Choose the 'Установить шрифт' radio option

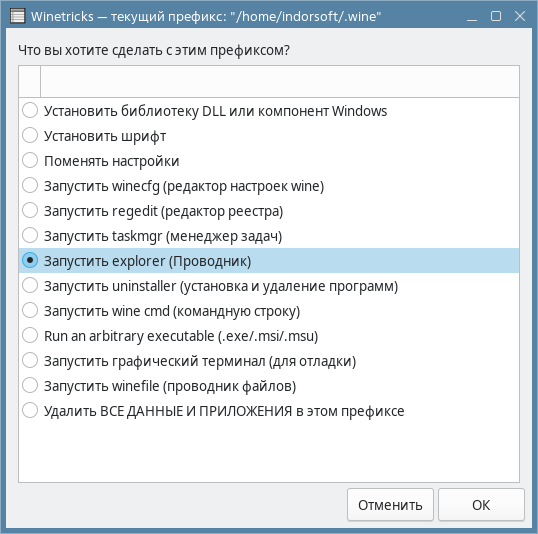269,136
